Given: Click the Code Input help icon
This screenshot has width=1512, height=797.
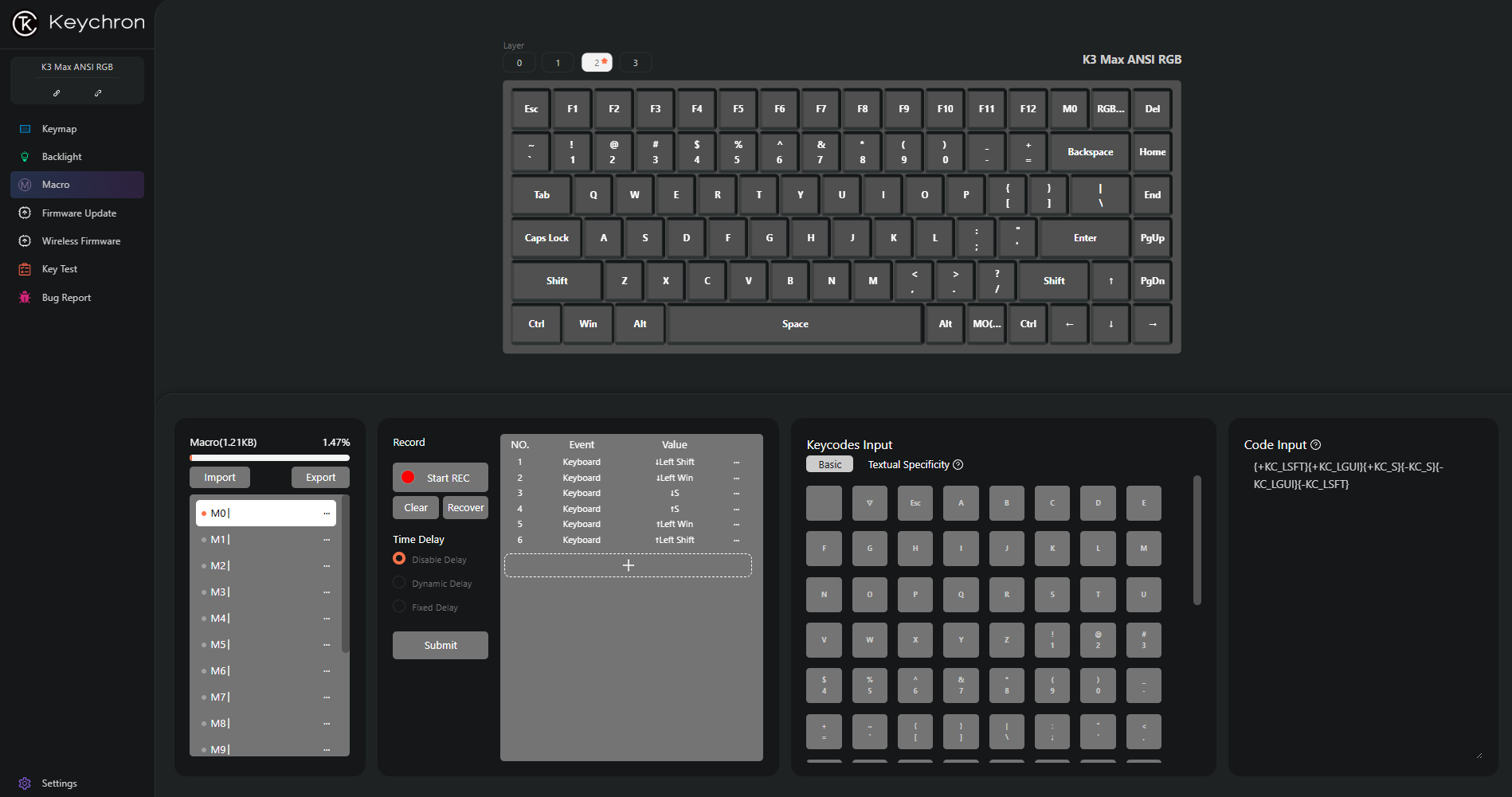Looking at the screenshot, I should [x=1316, y=445].
